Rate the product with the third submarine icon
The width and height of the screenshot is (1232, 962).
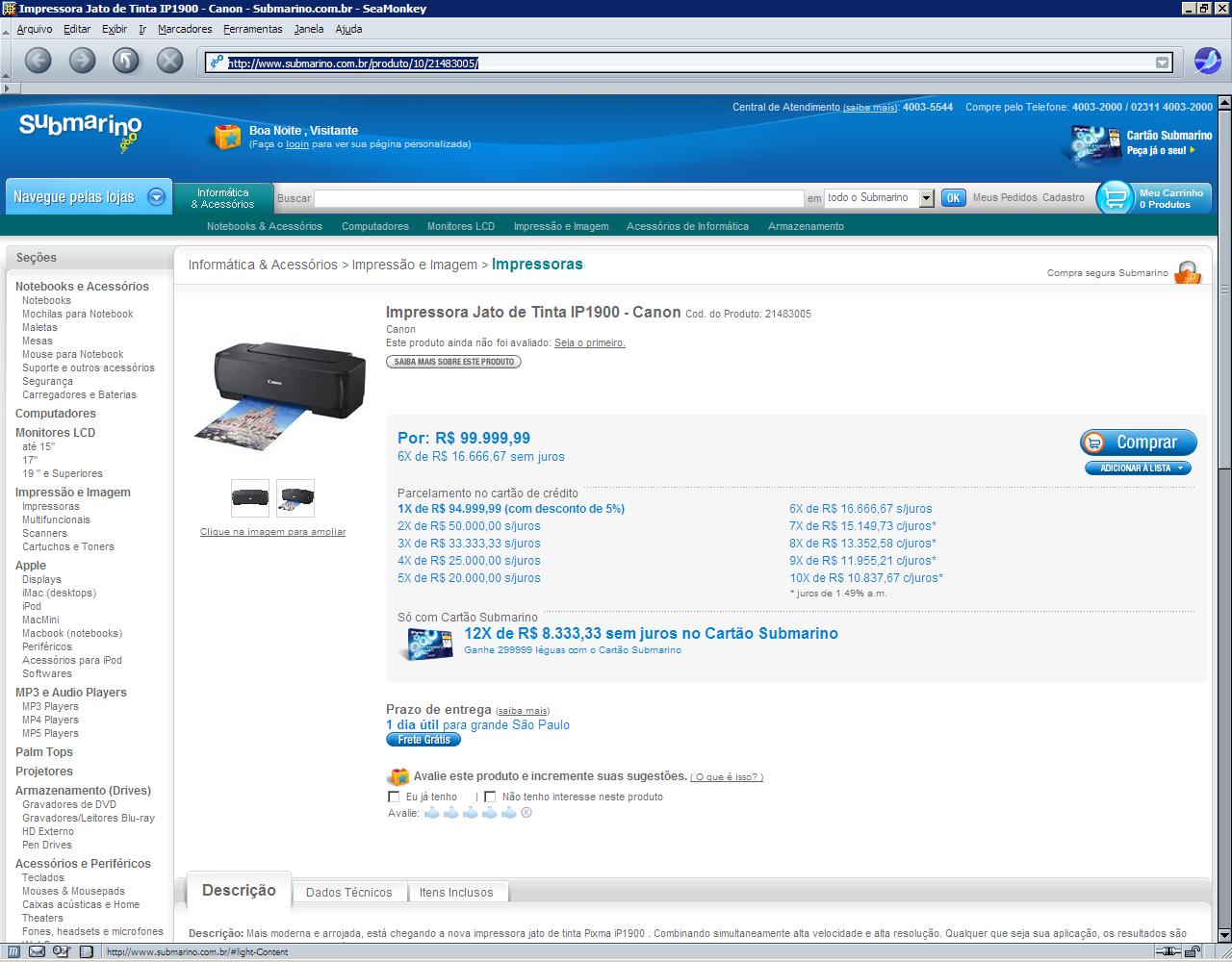[x=471, y=813]
